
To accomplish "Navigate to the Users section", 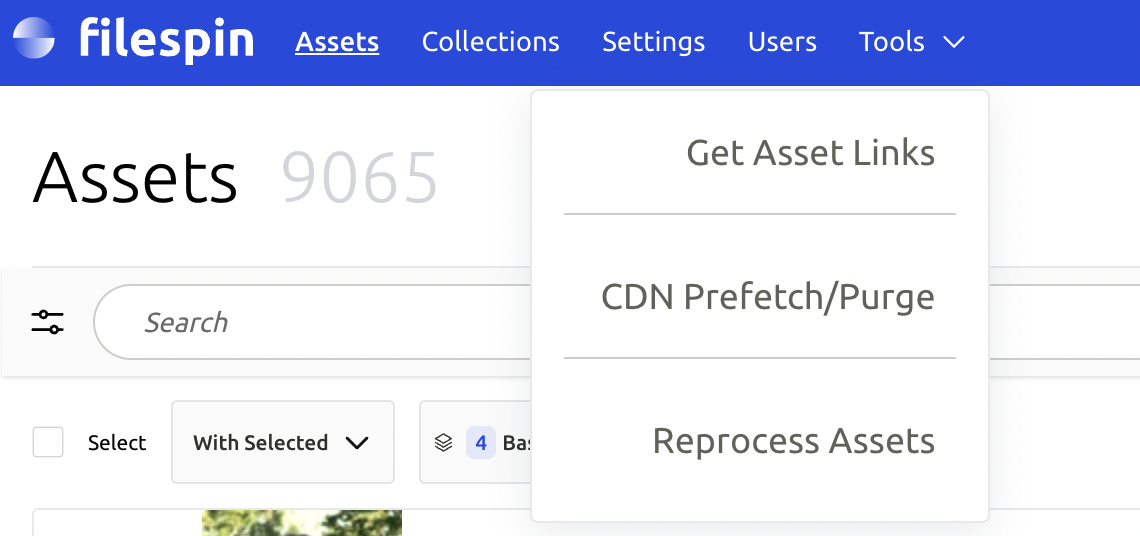I will click(x=782, y=42).
